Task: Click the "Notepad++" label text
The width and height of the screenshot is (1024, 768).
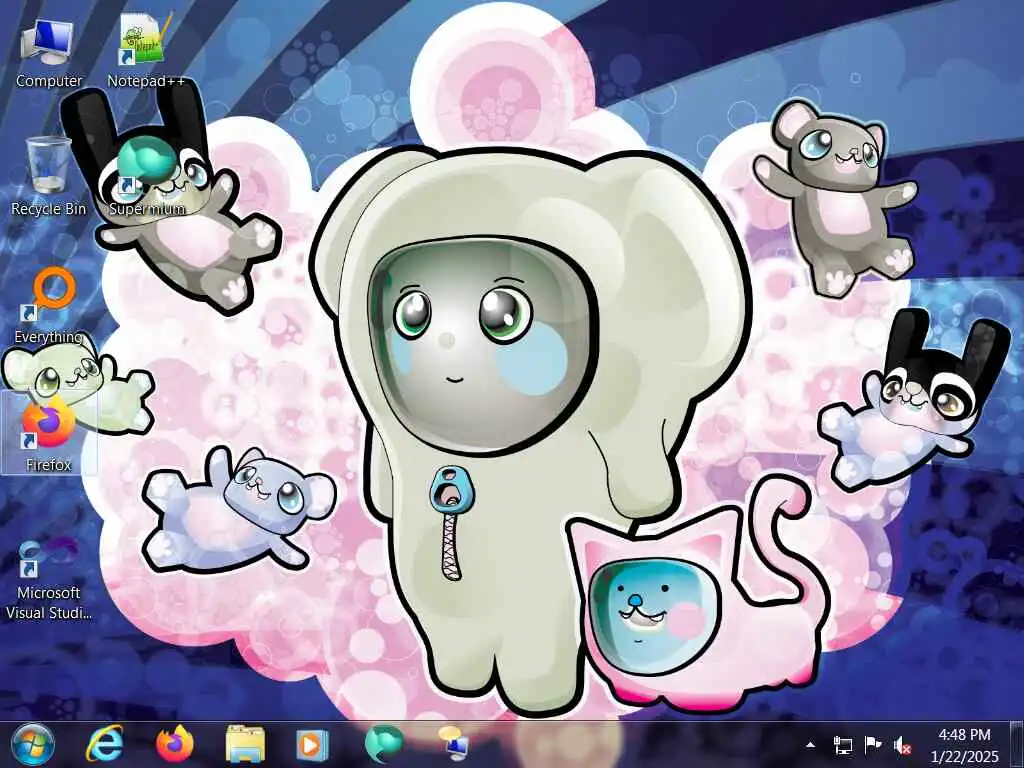Action: tap(146, 81)
